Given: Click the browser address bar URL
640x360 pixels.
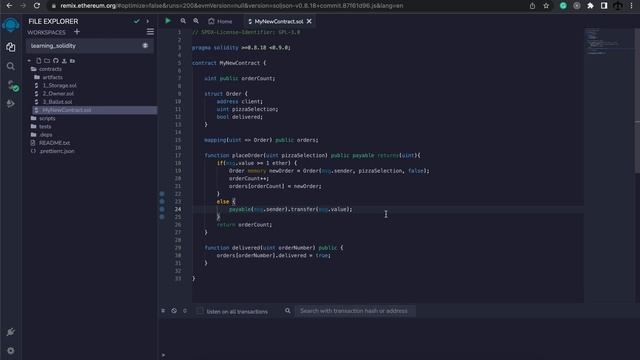Looking at the screenshot, I should pos(232,6).
